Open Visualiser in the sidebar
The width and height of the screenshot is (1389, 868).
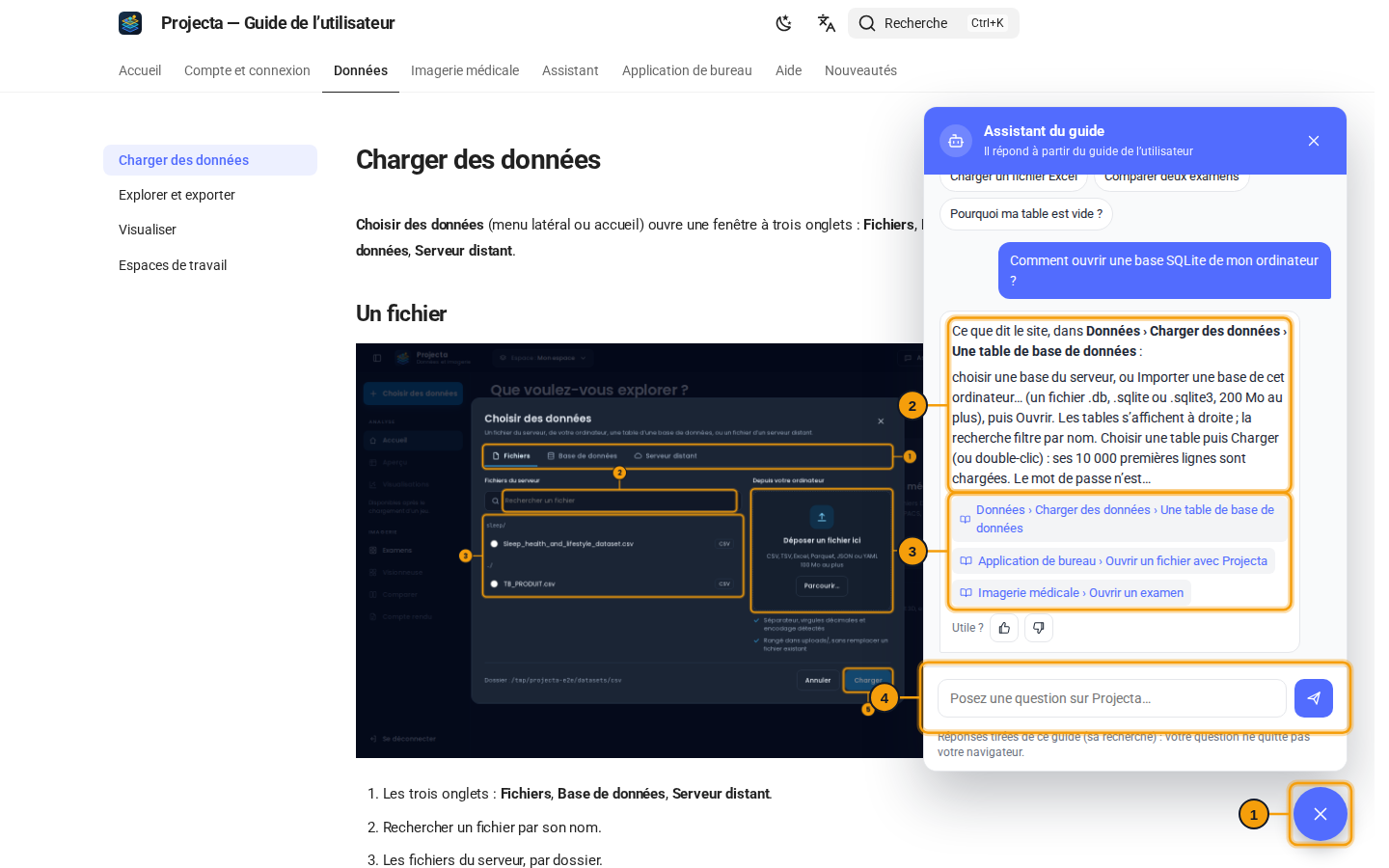tap(210, 230)
